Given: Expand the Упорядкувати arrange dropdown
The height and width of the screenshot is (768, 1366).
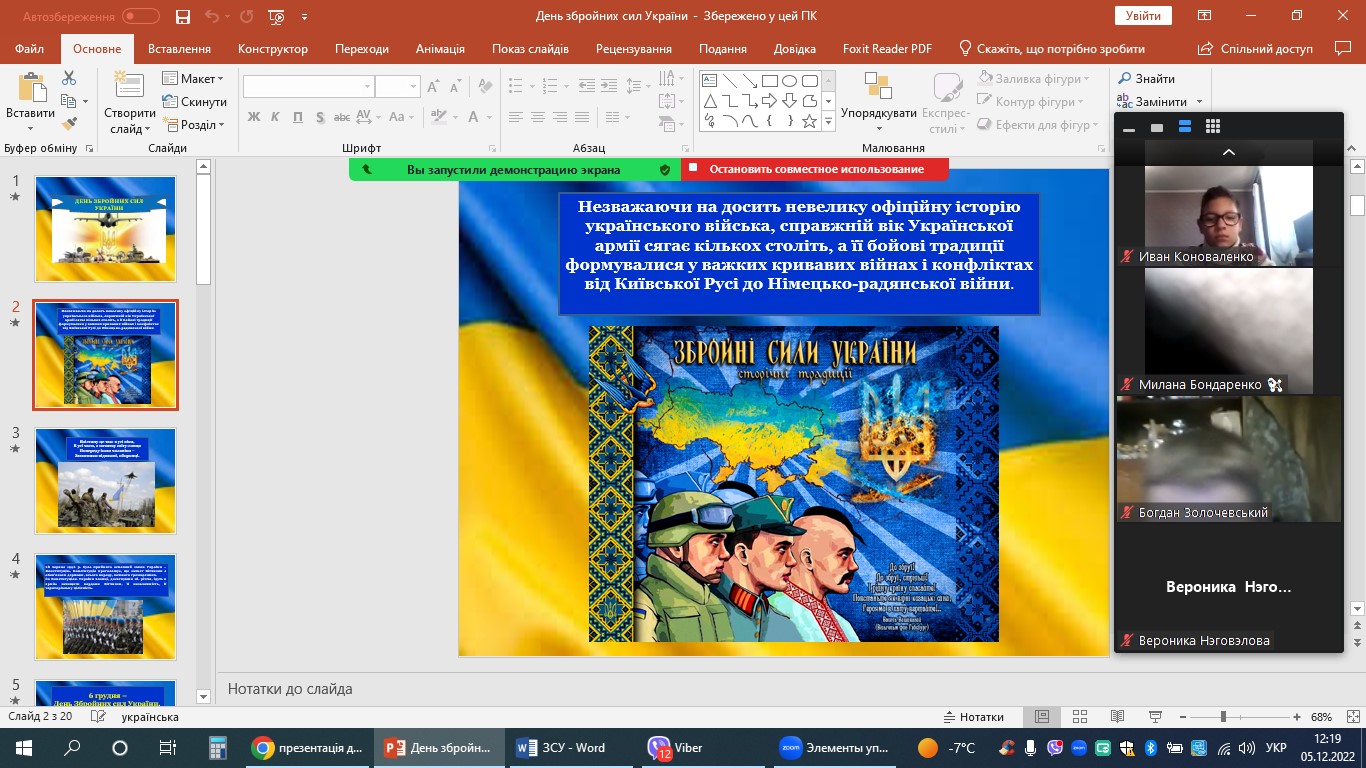Looking at the screenshot, I should point(879,127).
